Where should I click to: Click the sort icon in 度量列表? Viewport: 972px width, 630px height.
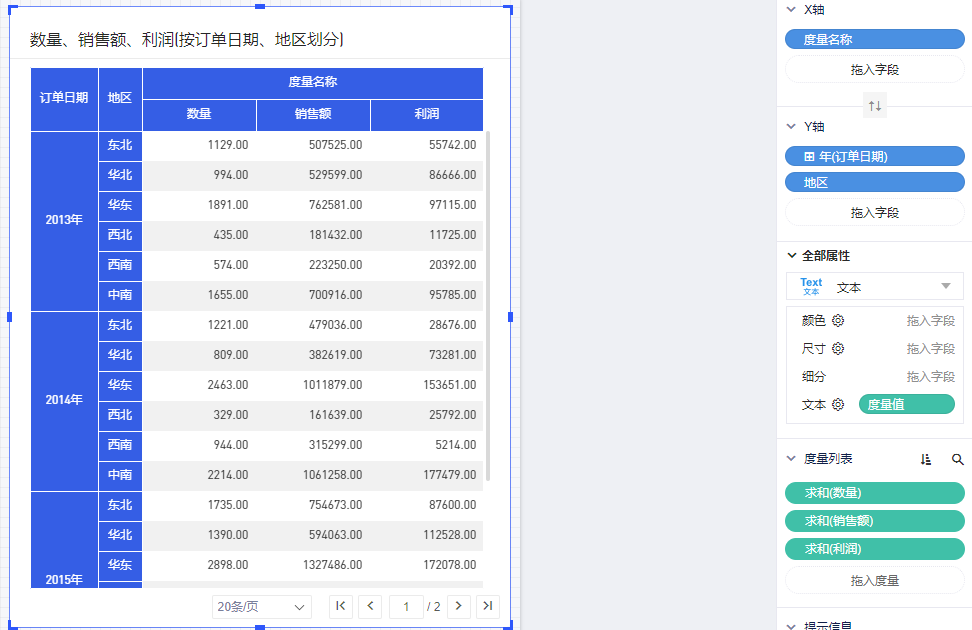pyautogui.click(x=926, y=460)
